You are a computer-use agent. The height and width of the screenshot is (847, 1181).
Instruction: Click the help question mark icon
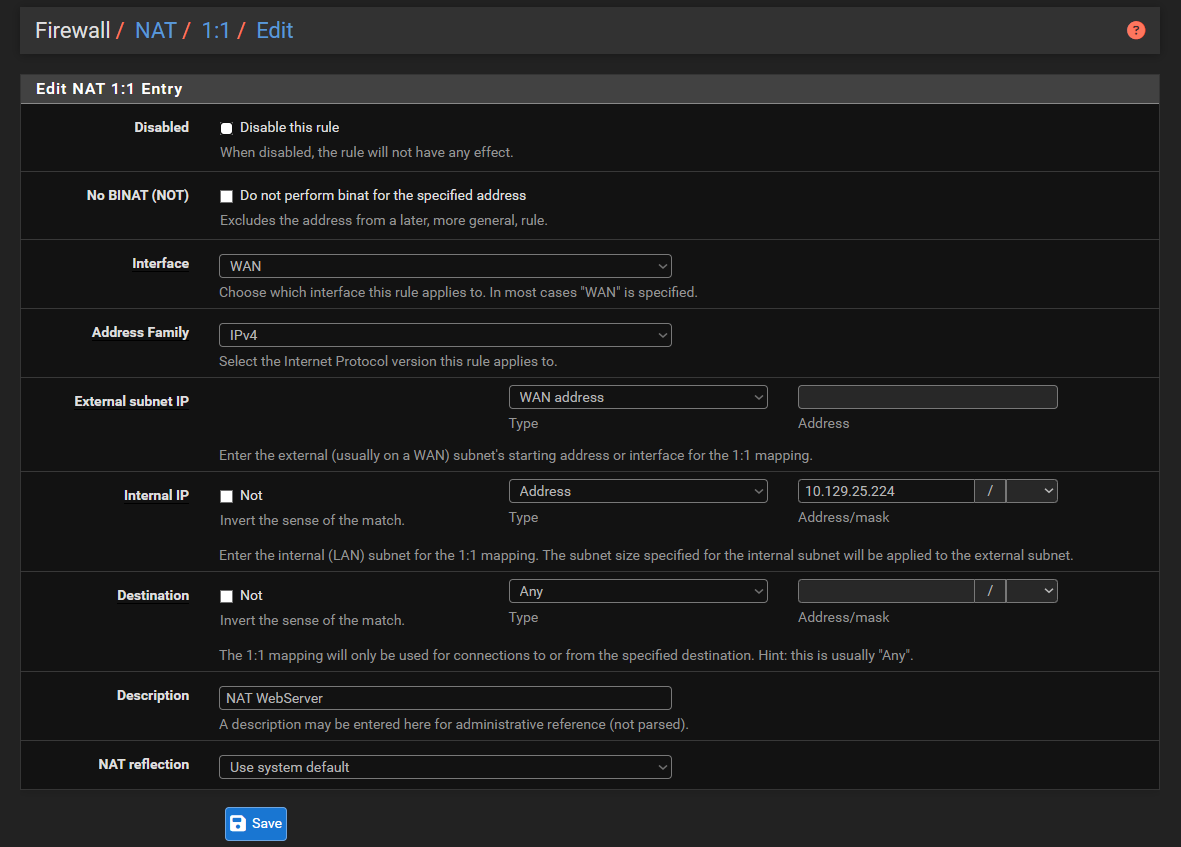(1135, 30)
